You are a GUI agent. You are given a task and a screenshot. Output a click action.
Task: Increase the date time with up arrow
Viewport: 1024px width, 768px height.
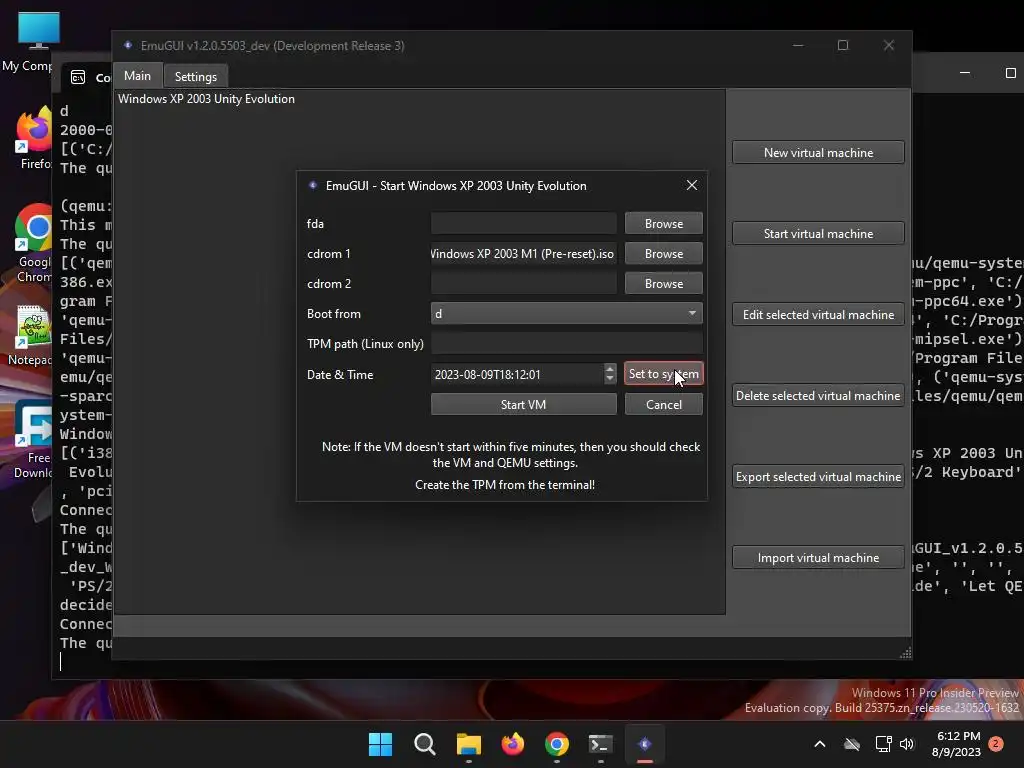[x=610, y=369]
